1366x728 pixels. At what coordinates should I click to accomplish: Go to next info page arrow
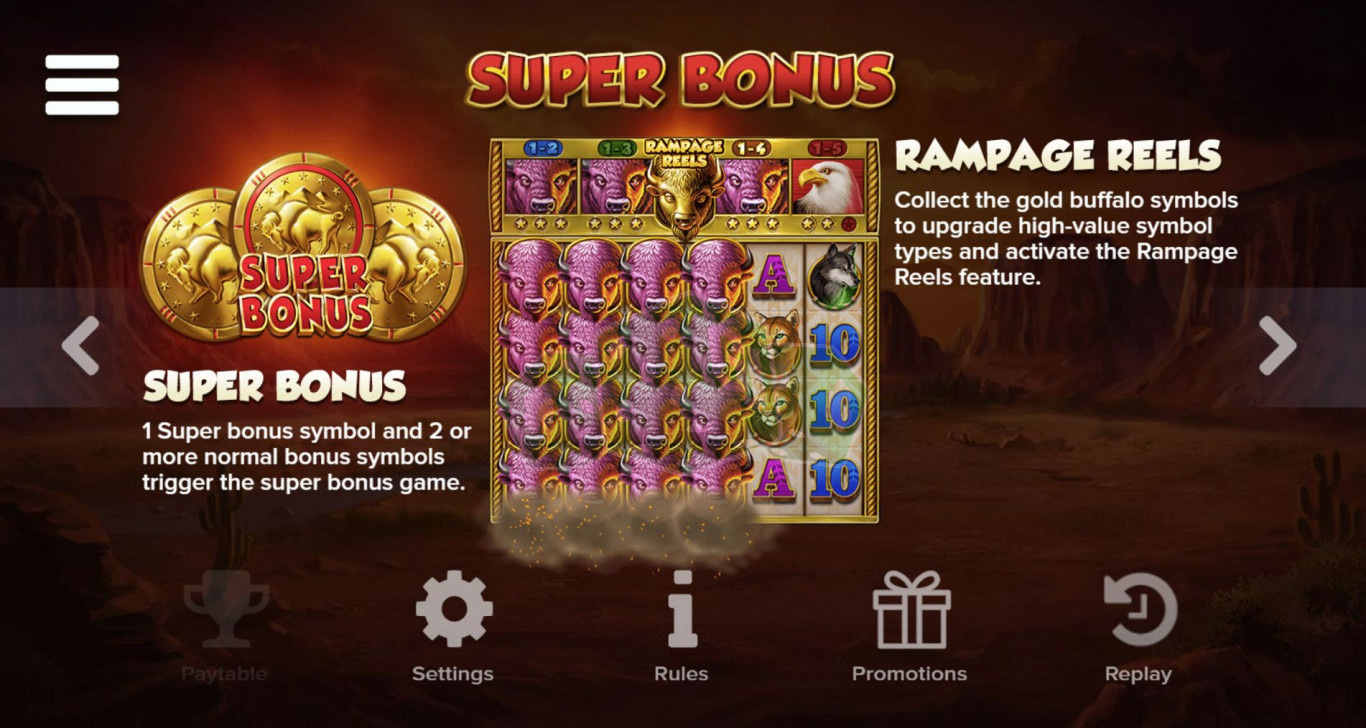pos(1277,346)
